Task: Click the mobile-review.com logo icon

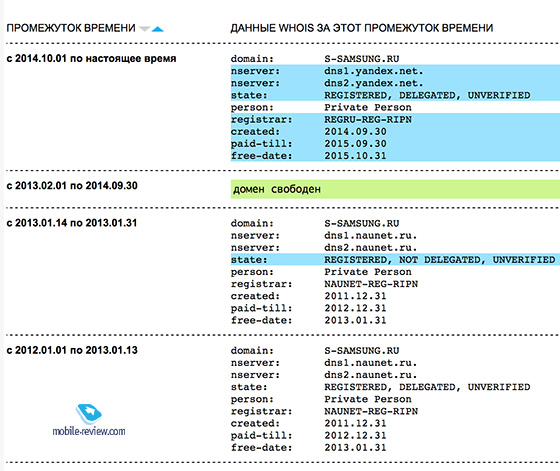Action: pyautogui.click(x=89, y=414)
